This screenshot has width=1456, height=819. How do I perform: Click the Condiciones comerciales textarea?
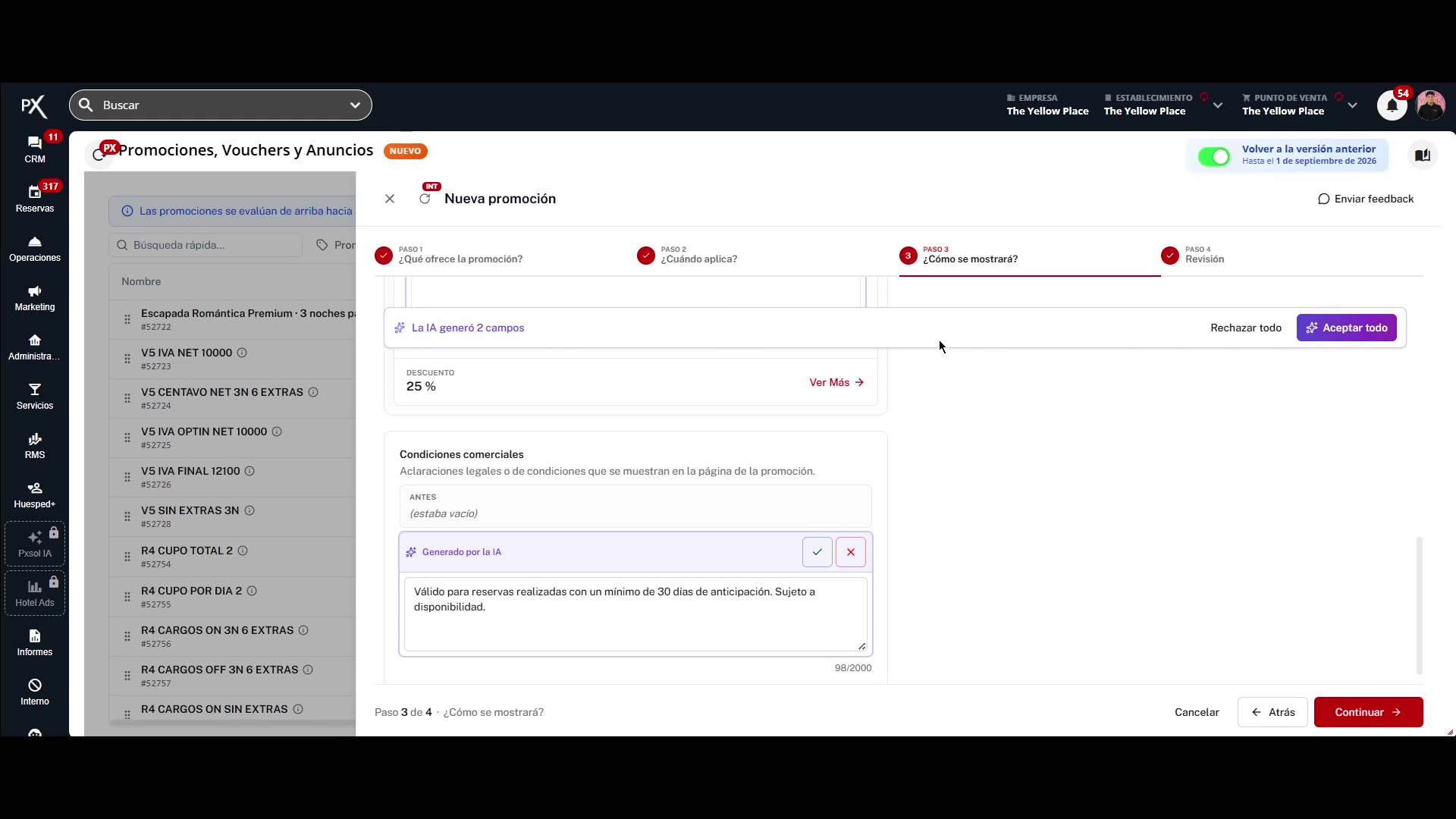pos(635,613)
